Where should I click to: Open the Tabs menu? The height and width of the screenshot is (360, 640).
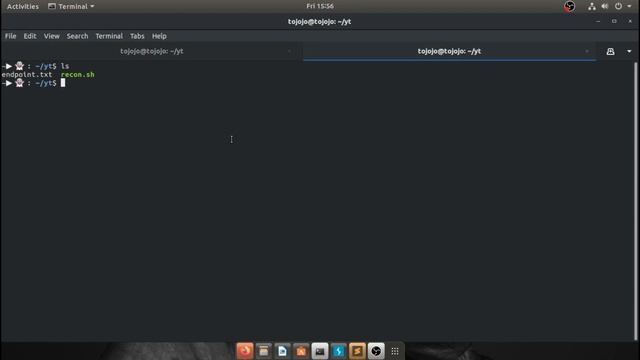(137, 36)
